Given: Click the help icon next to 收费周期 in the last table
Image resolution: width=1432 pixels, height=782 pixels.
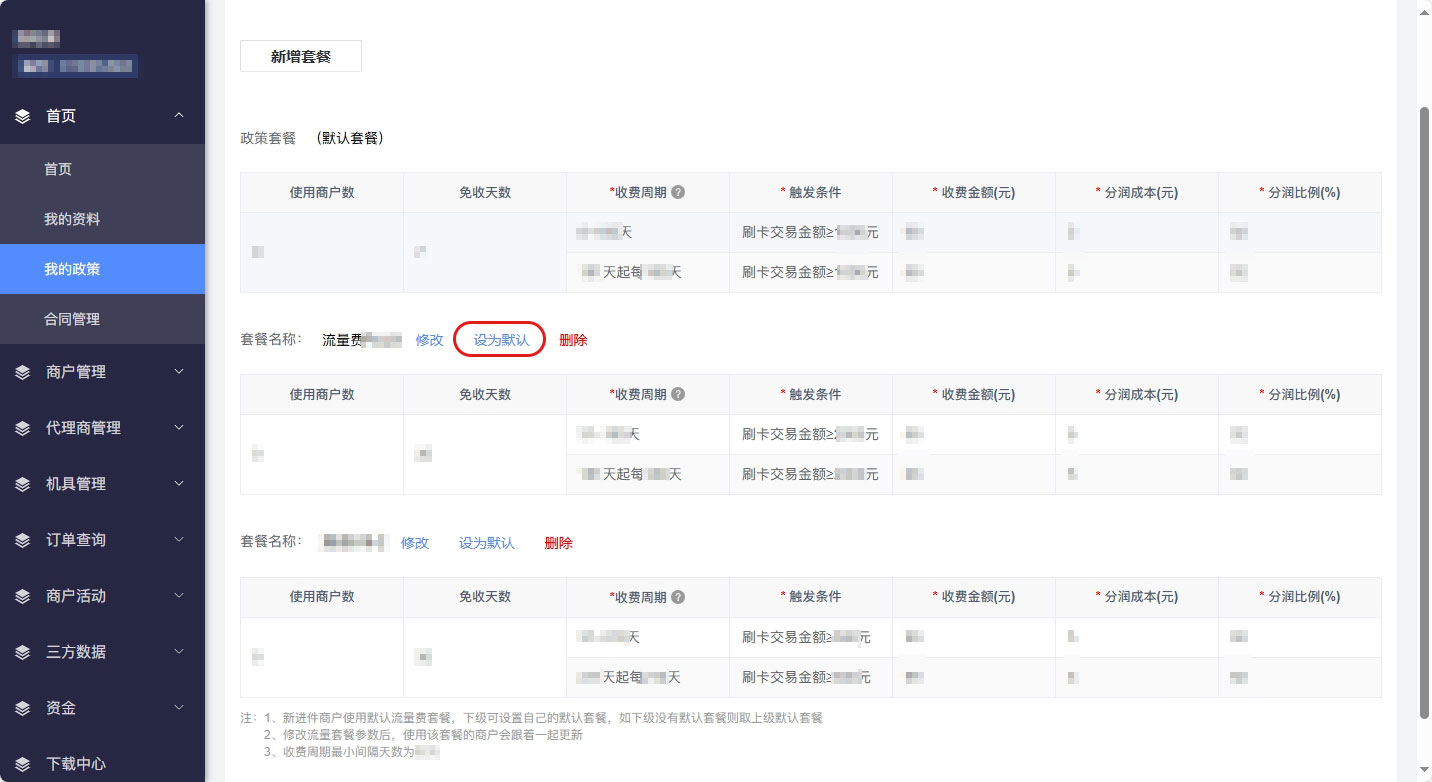Looking at the screenshot, I should [678, 597].
